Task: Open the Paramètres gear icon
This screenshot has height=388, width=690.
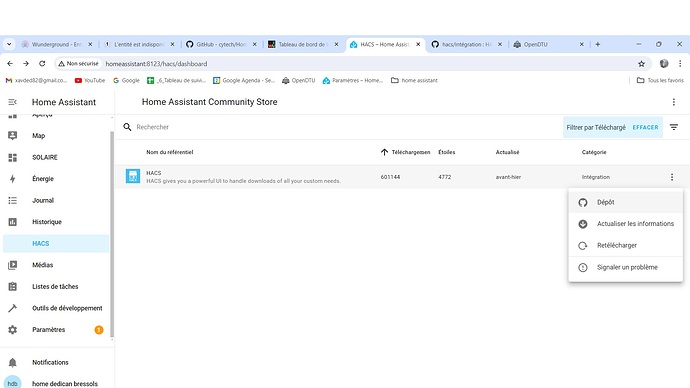Action: tap(12, 329)
